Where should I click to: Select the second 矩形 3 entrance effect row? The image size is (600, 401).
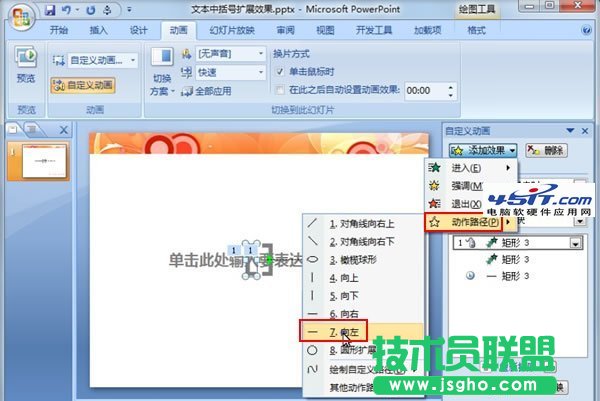coord(517,259)
